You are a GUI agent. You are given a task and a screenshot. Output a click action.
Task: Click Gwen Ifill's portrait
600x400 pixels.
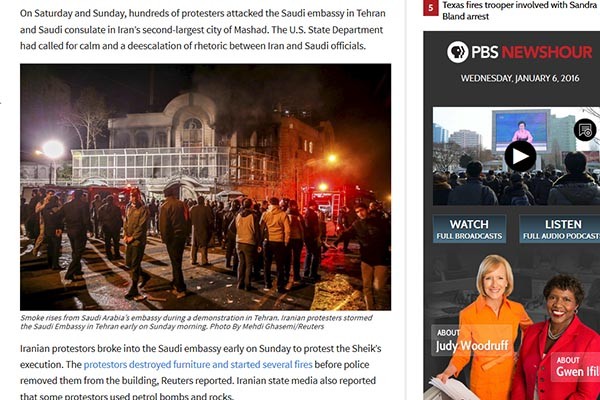pyautogui.click(x=559, y=339)
